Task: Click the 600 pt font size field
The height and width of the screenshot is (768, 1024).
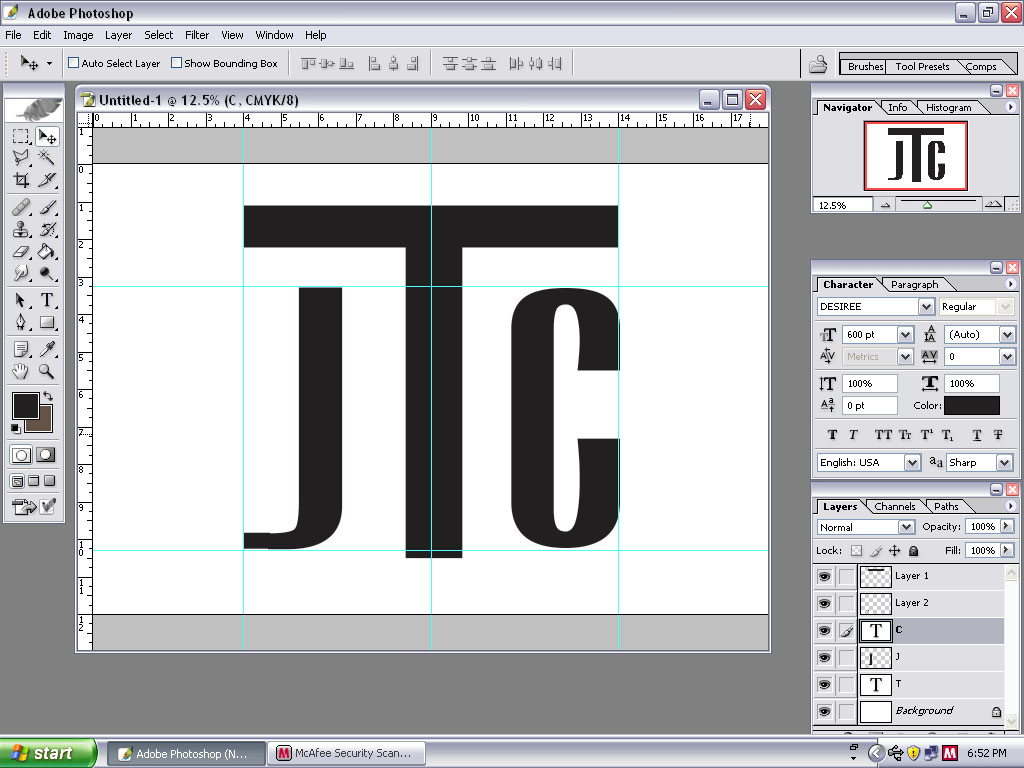Action: (x=868, y=335)
